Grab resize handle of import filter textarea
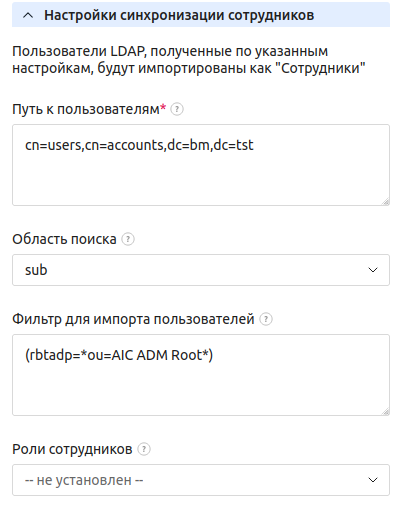Viewport: 407px width, 520px height. click(385, 411)
